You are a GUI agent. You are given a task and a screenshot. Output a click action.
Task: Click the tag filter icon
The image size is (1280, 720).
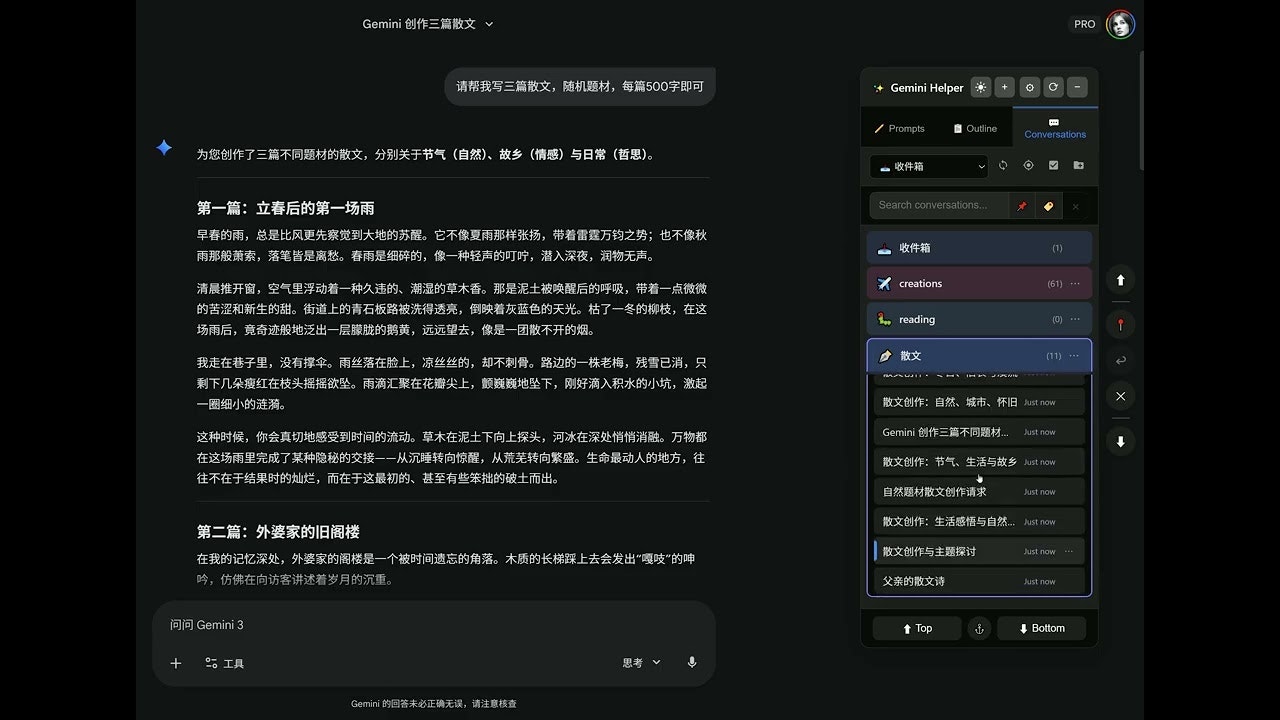[x=1048, y=206]
